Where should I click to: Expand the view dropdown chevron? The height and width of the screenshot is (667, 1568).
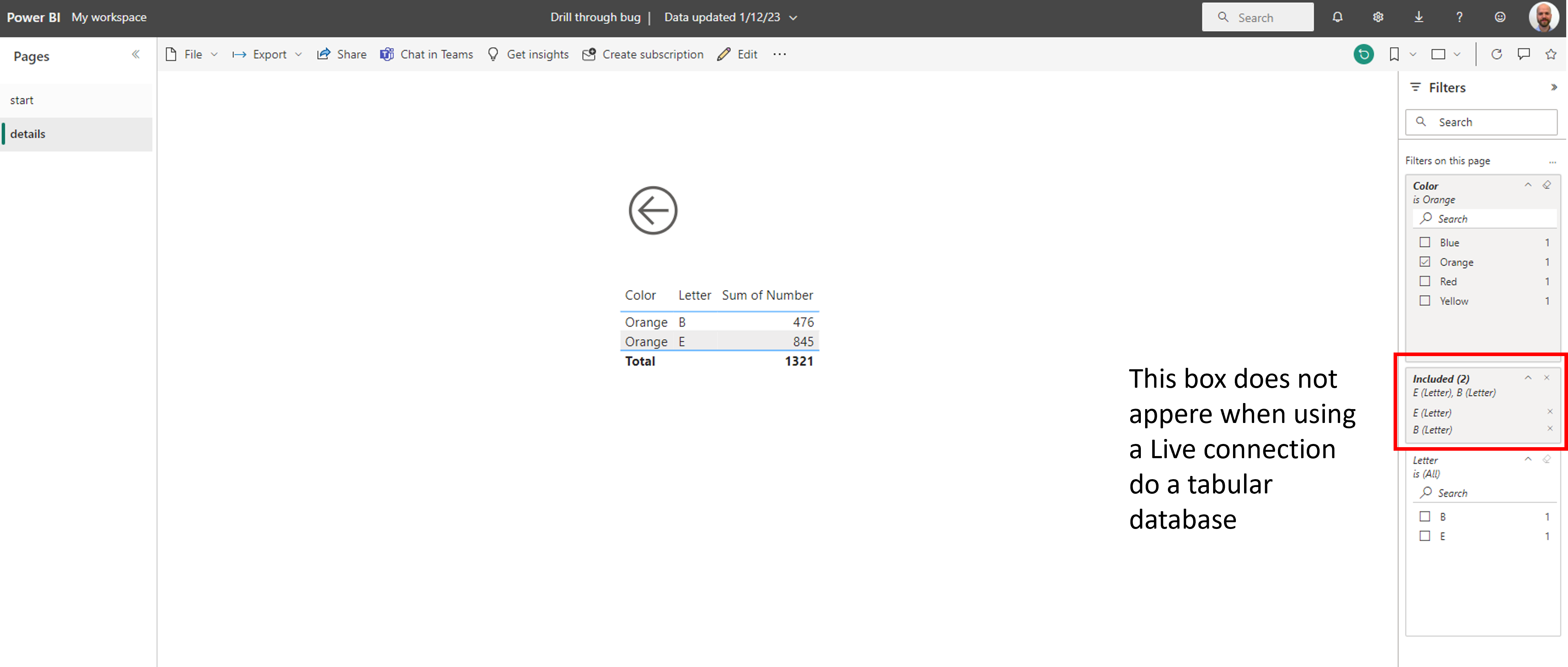(1457, 54)
